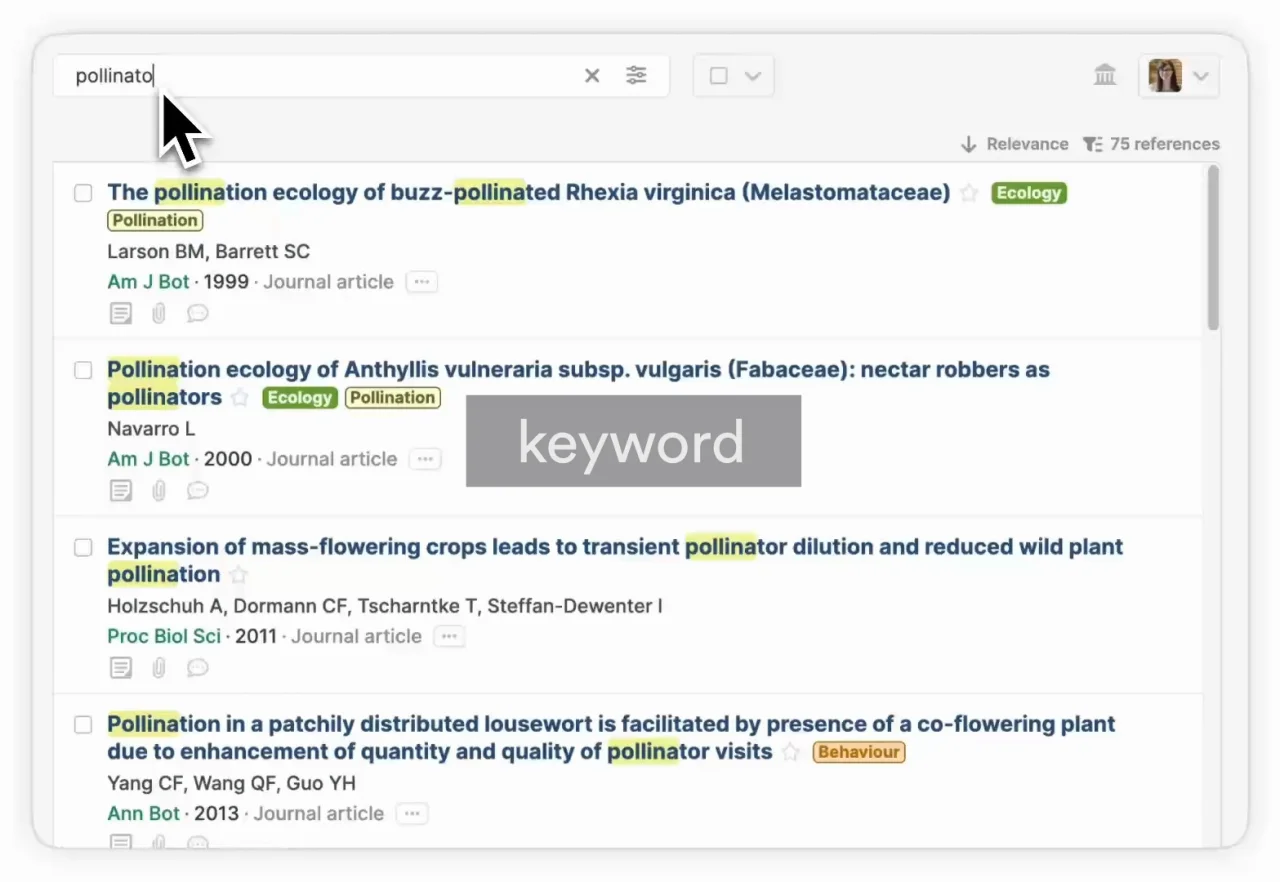Click attachment paperclip icon for Navarro article
This screenshot has height=882, width=1280.
159,491
